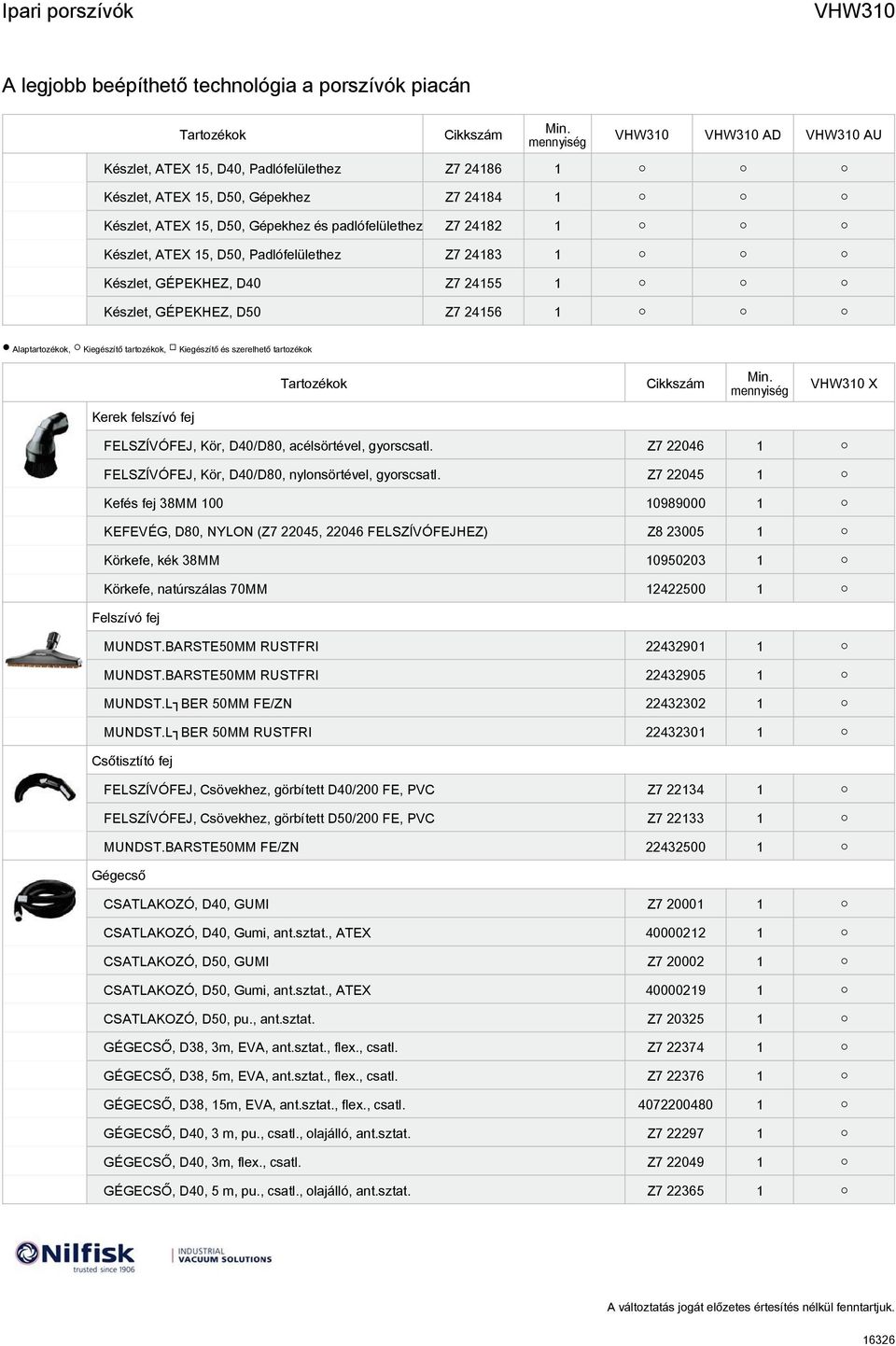Click the Cikkszám header in the top table
The width and height of the screenshot is (896, 1346).
(x=473, y=134)
